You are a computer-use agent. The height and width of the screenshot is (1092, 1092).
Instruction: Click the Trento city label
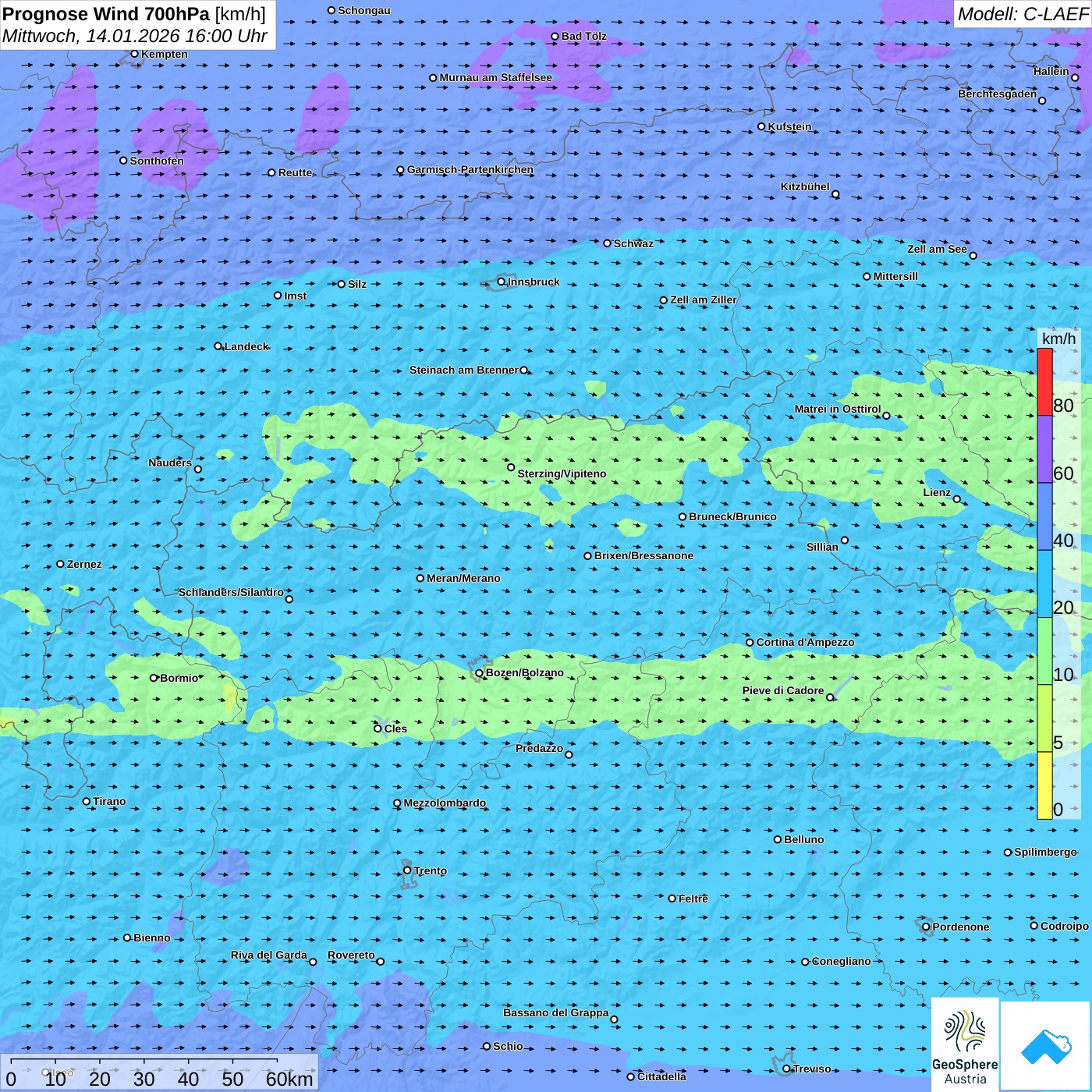431,870
